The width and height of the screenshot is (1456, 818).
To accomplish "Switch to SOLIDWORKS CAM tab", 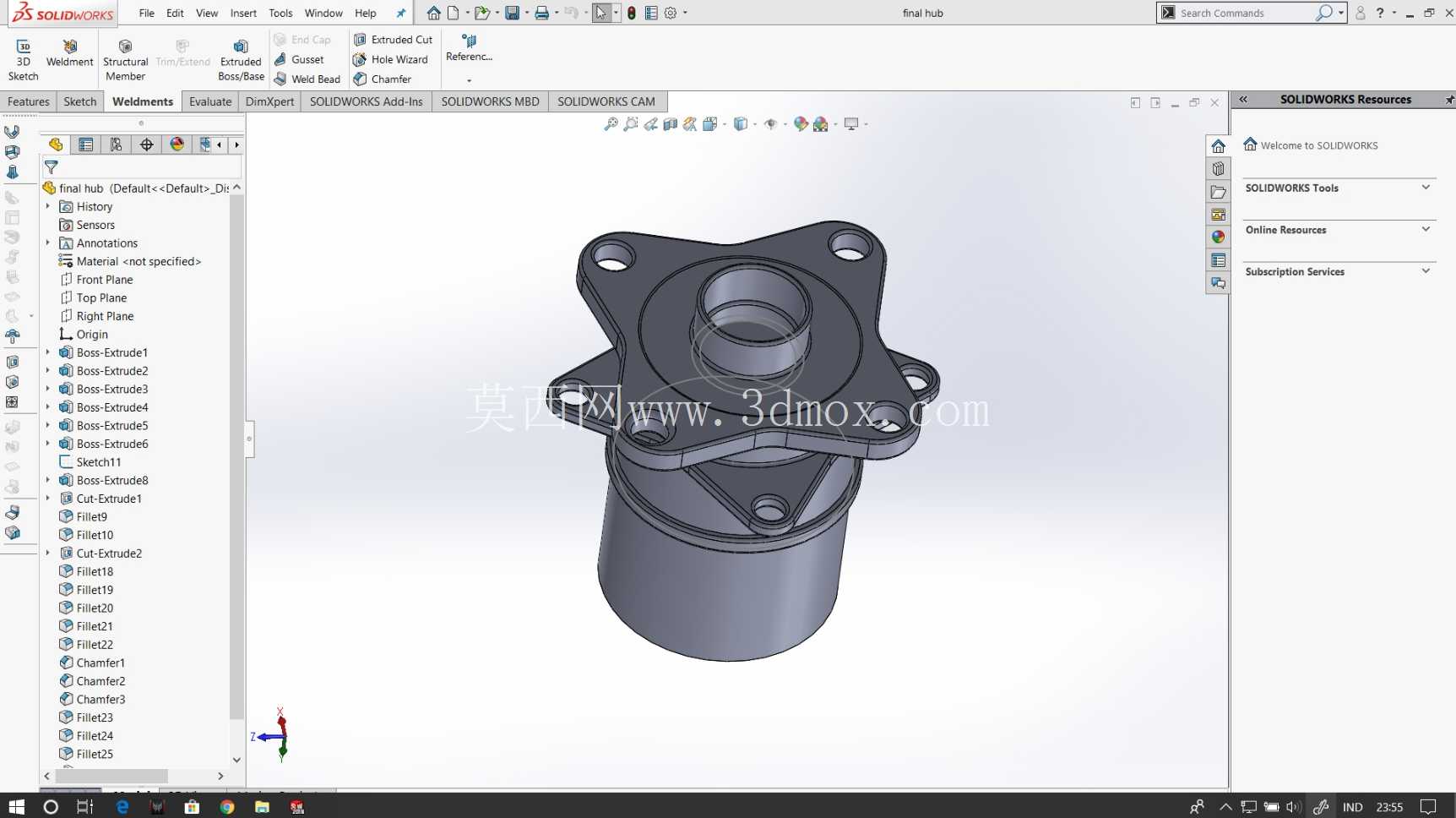I will (606, 101).
